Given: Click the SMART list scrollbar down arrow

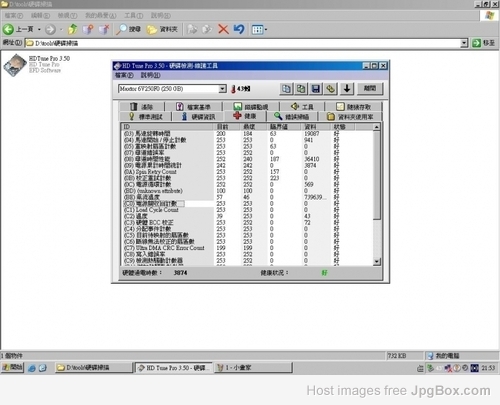Looking at the screenshot, I should click(377, 262).
